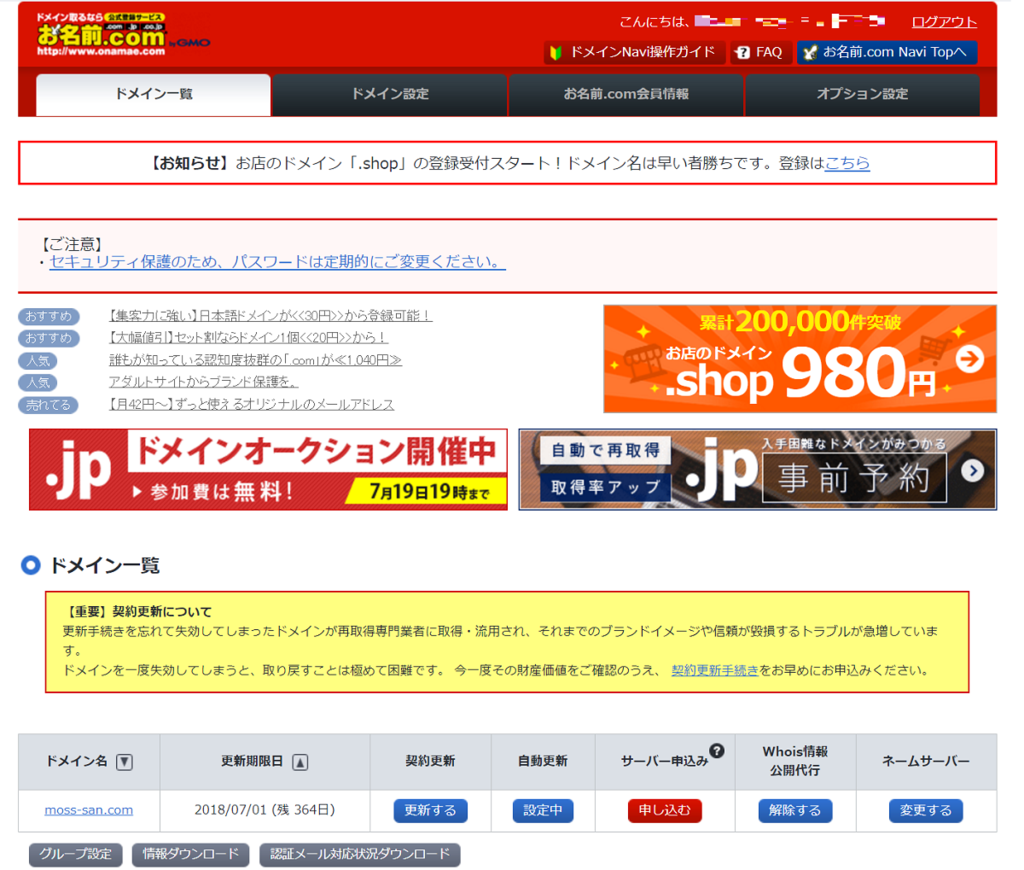Click the 自動更新 column header

(x=543, y=762)
